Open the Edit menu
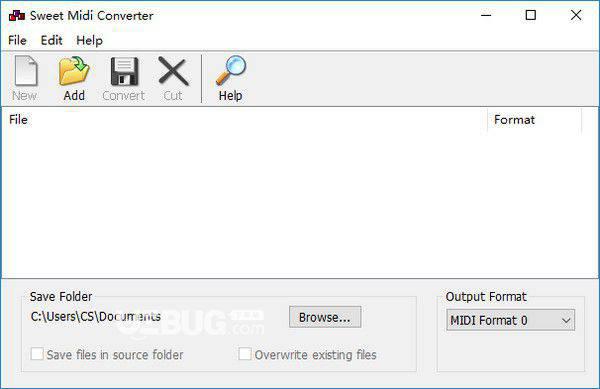600x389 pixels. pos(51,41)
